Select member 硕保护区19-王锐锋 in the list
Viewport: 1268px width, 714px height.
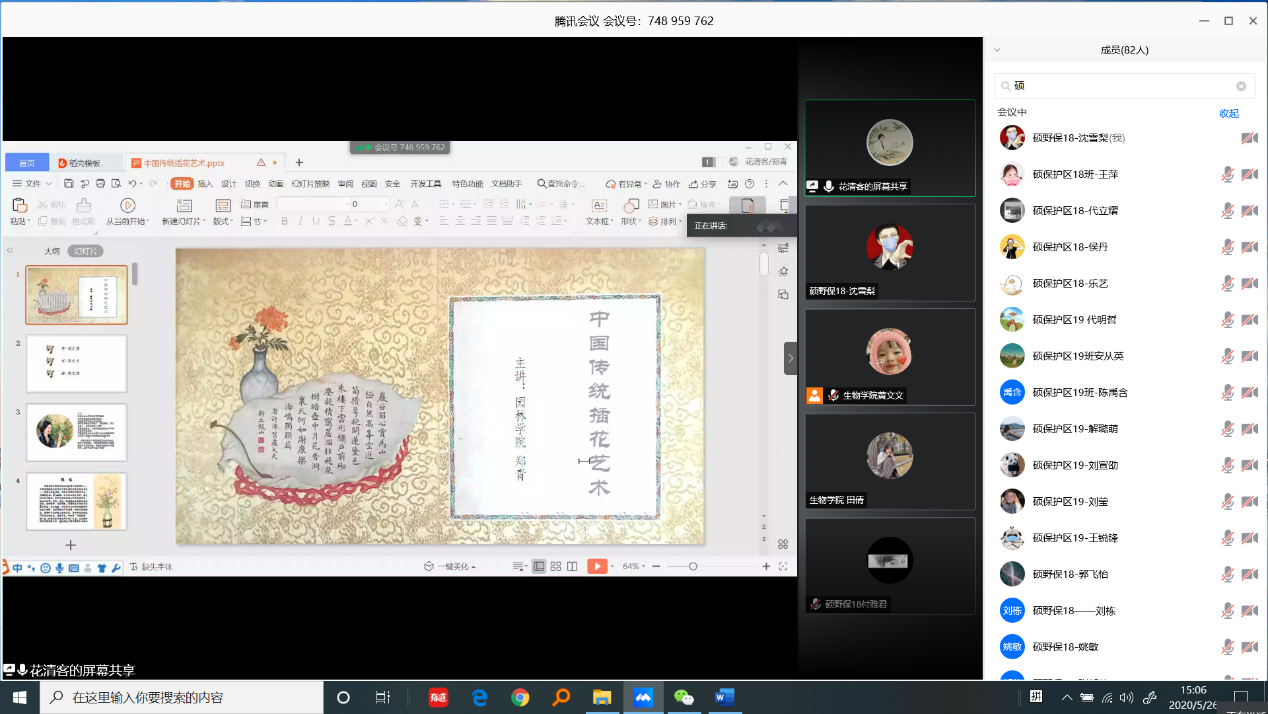pos(1075,538)
